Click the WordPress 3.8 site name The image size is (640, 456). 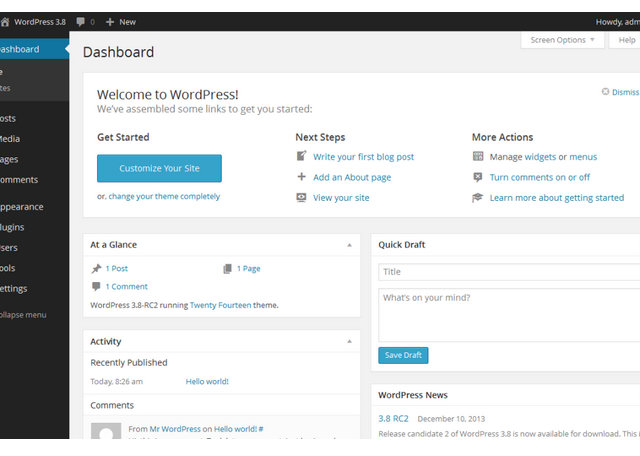point(40,22)
